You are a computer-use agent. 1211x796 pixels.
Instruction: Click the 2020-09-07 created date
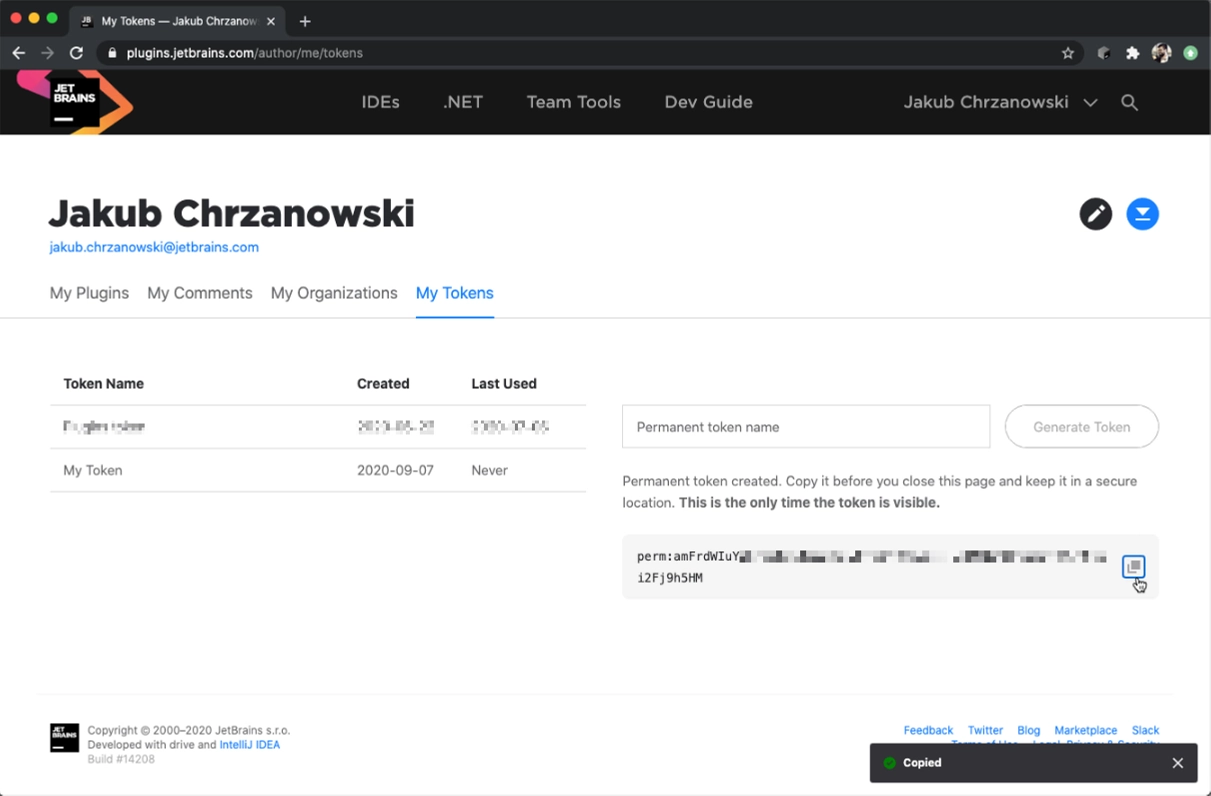click(395, 470)
